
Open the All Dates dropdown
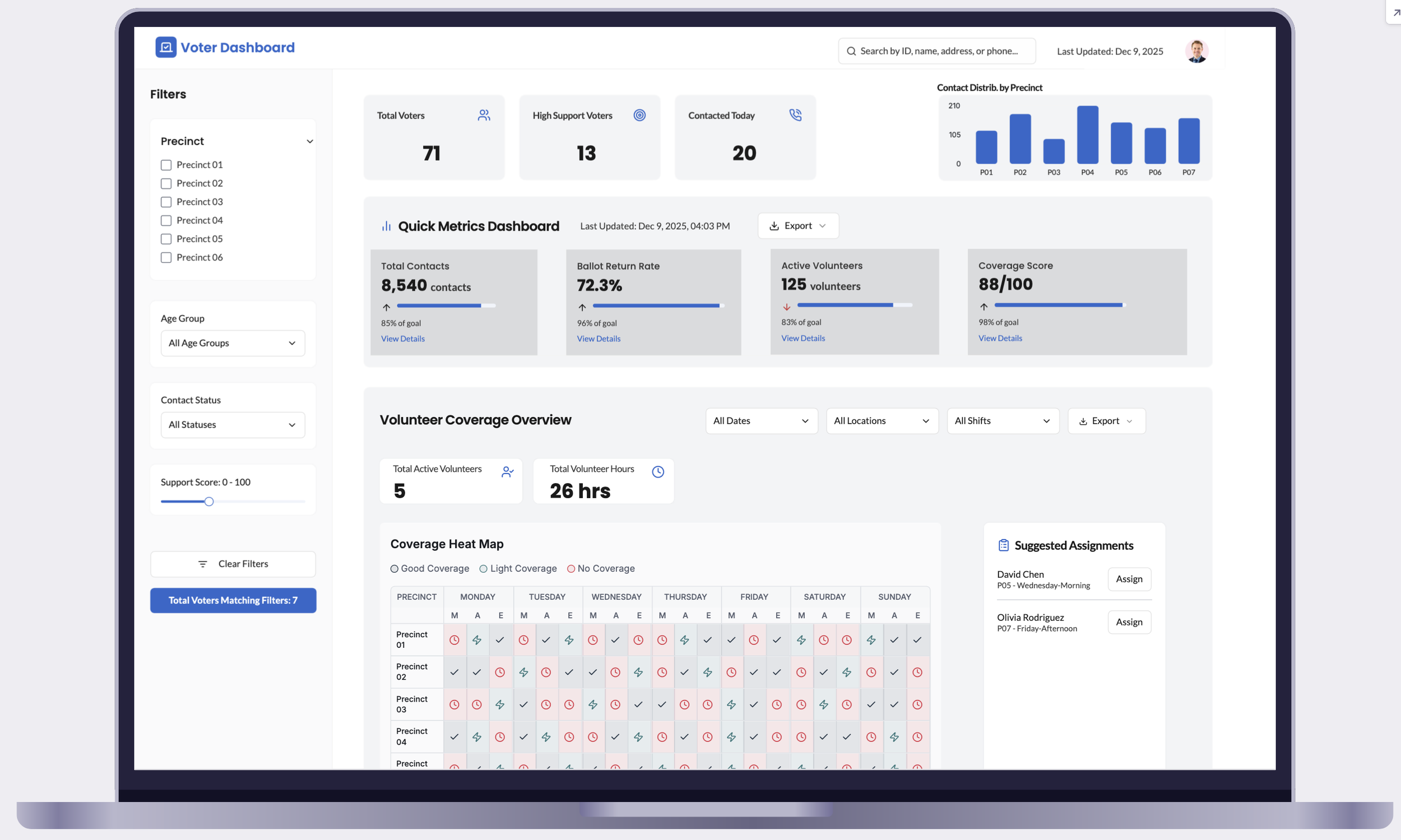[762, 421]
